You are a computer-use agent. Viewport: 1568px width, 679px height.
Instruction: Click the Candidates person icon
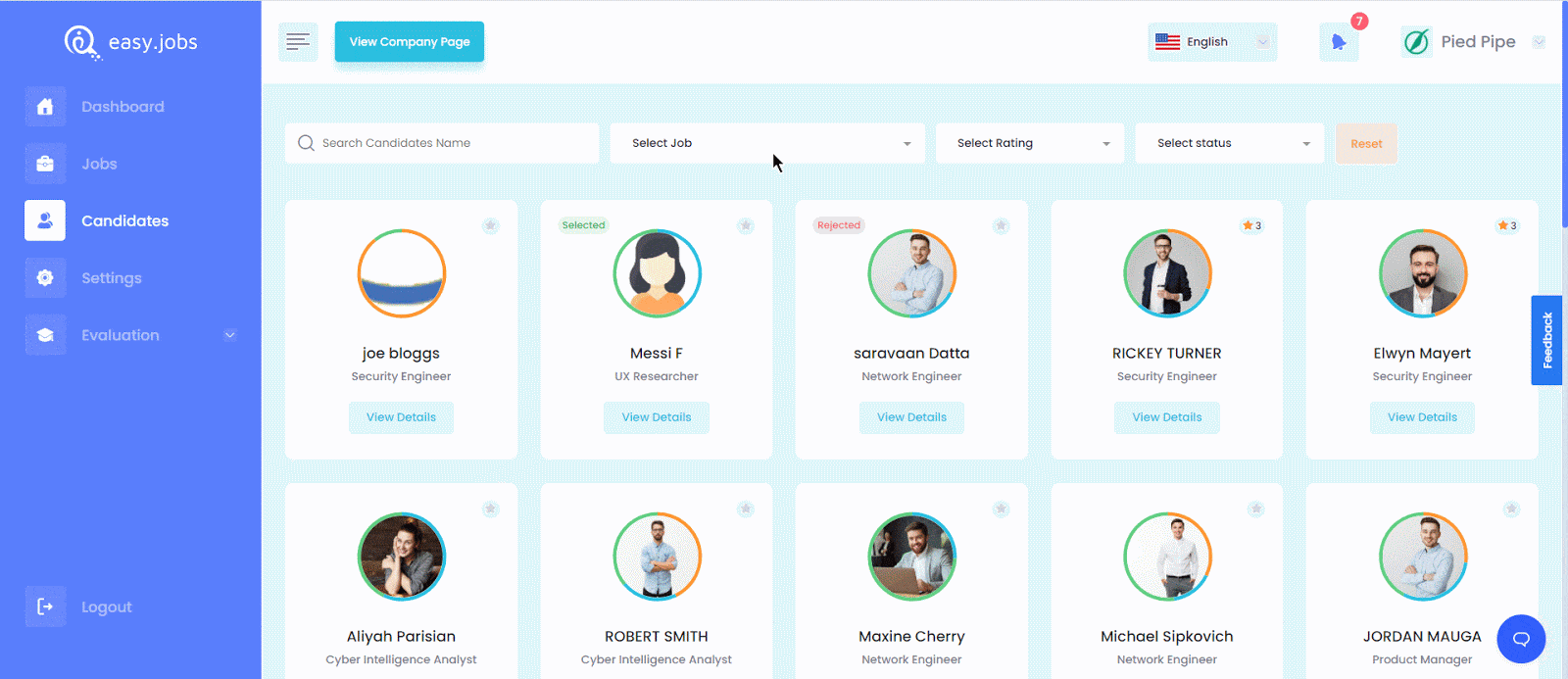point(45,220)
